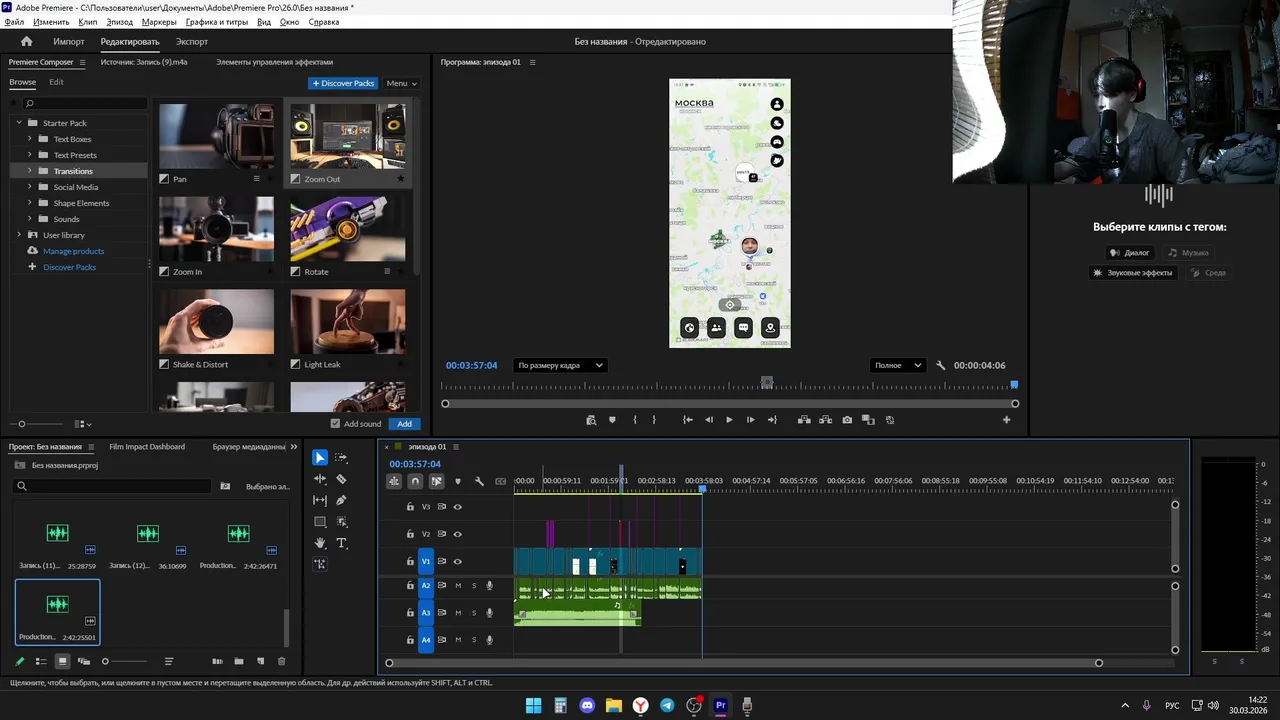Open the Manage products link
This screenshot has width=1280, height=720.
click(x=73, y=251)
